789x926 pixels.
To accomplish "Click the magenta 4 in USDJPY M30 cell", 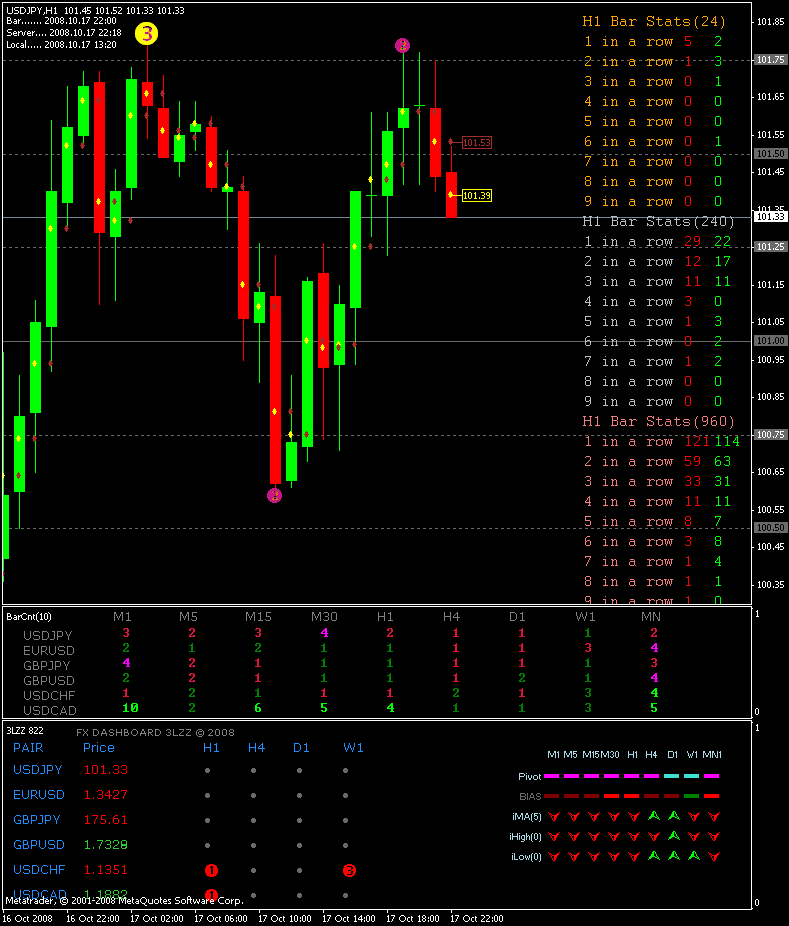I will (x=324, y=633).
